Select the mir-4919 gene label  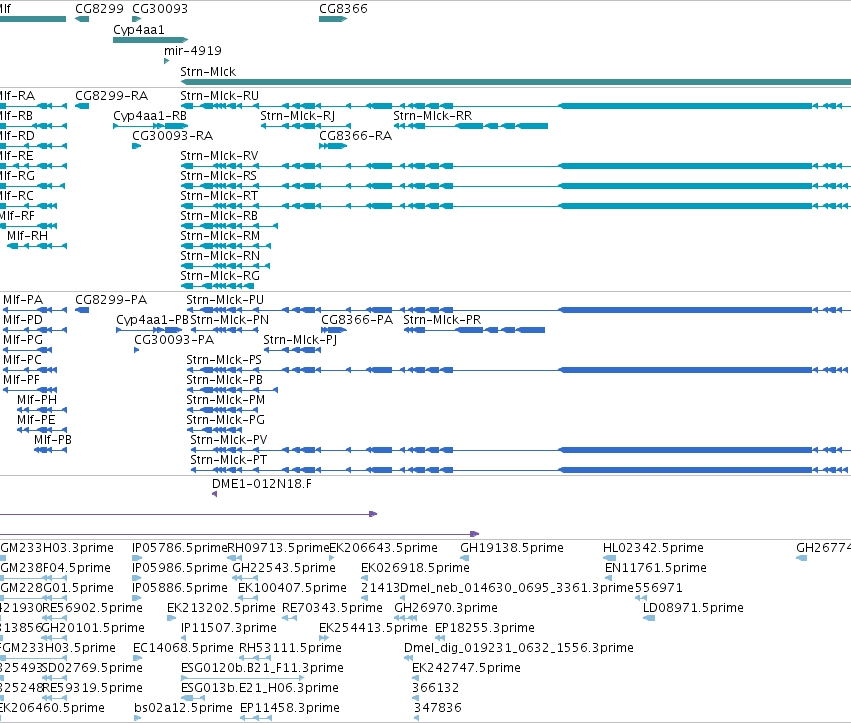pyautogui.click(x=193, y=50)
